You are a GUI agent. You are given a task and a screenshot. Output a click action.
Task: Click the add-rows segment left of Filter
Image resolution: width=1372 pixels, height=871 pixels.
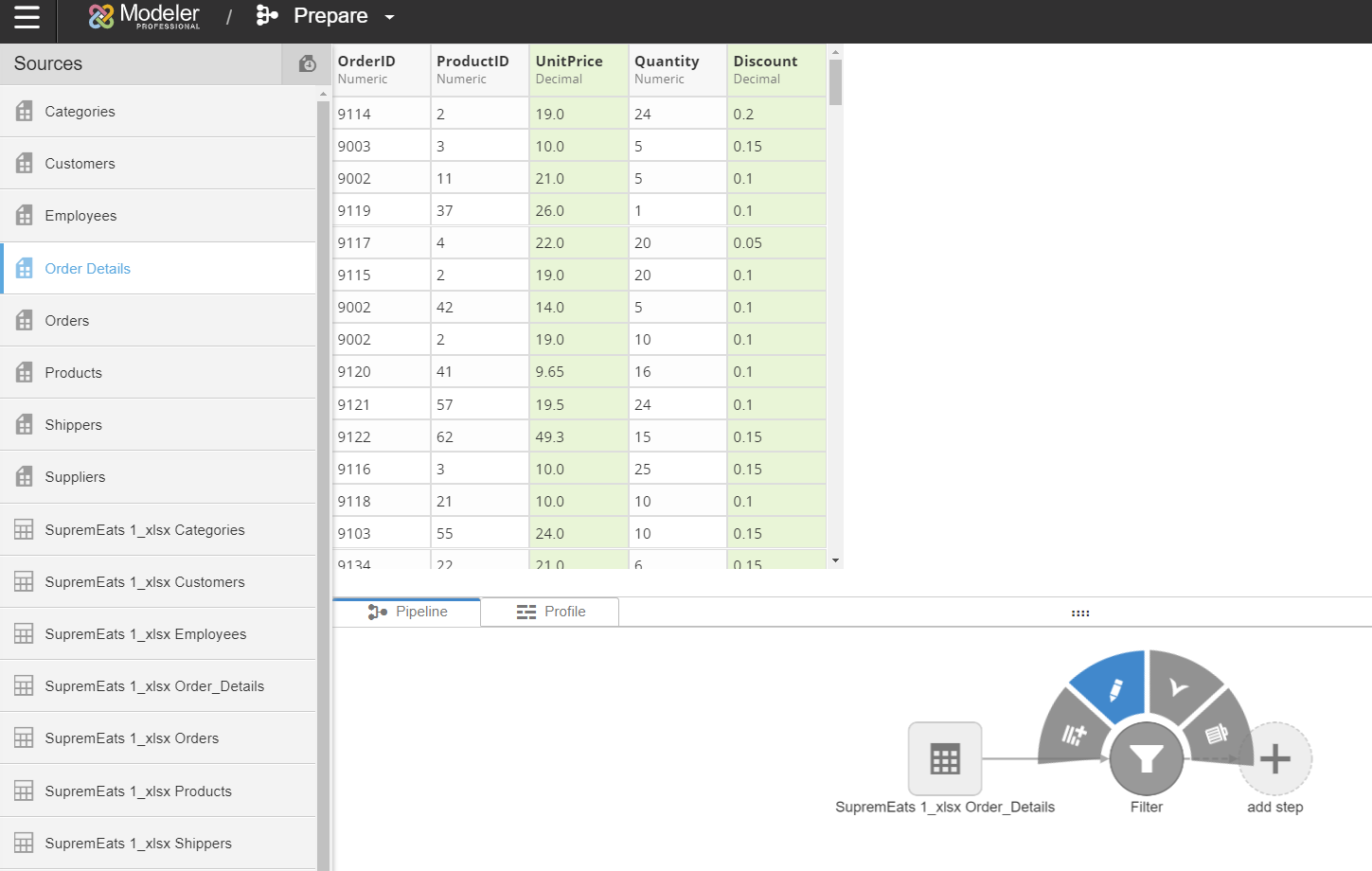pyautogui.click(x=1074, y=734)
